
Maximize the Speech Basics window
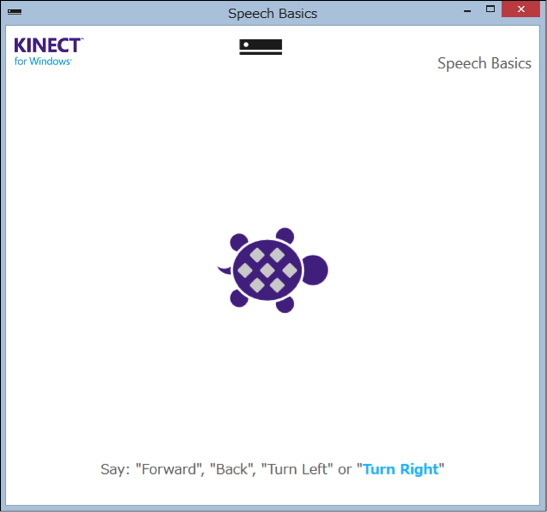490,9
